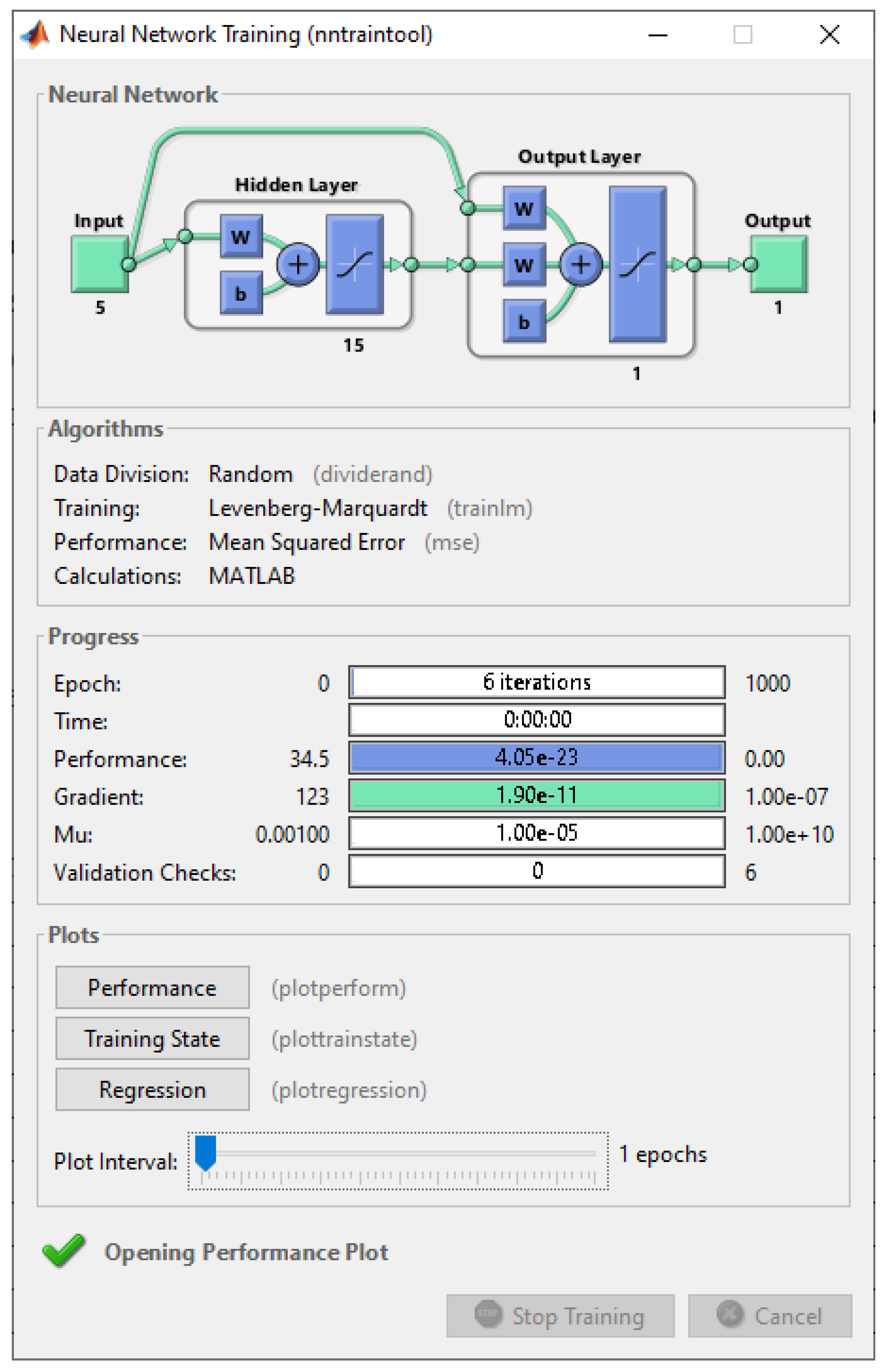888x1372 pixels.
Task: Close the nntraintool window
Action: coord(829,35)
